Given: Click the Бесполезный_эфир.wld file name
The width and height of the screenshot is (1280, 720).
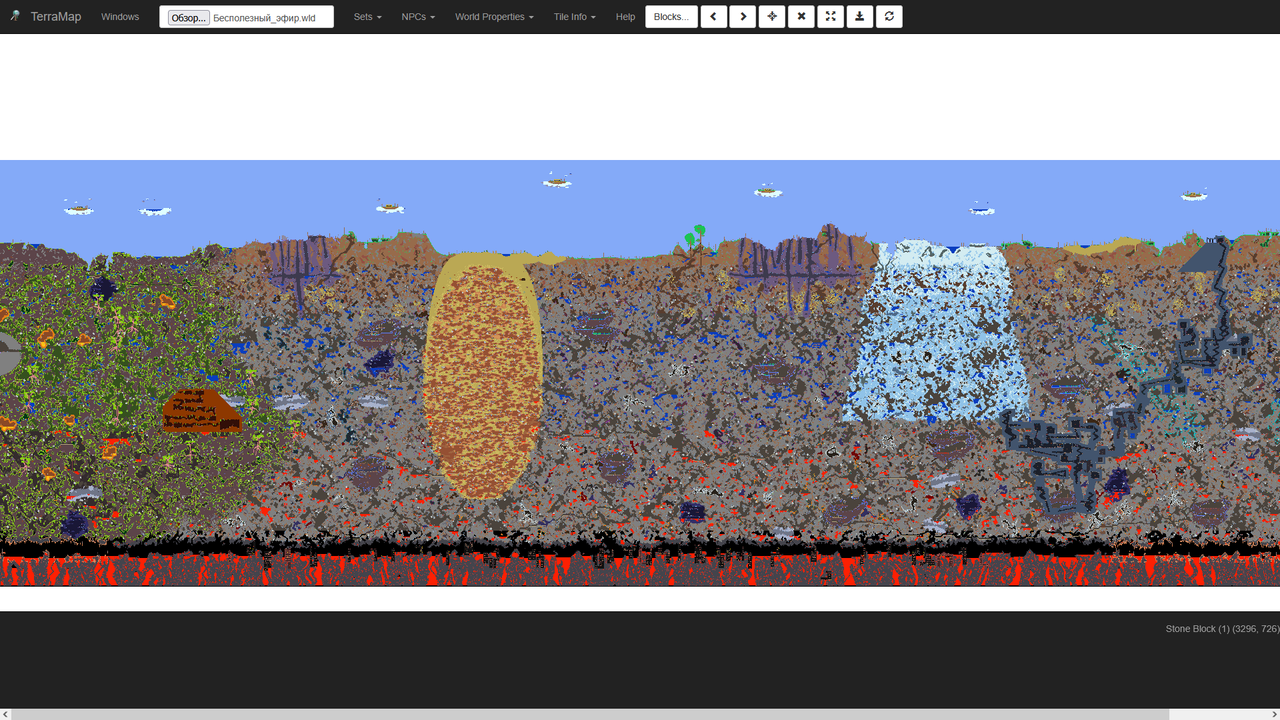Looking at the screenshot, I should point(264,18).
